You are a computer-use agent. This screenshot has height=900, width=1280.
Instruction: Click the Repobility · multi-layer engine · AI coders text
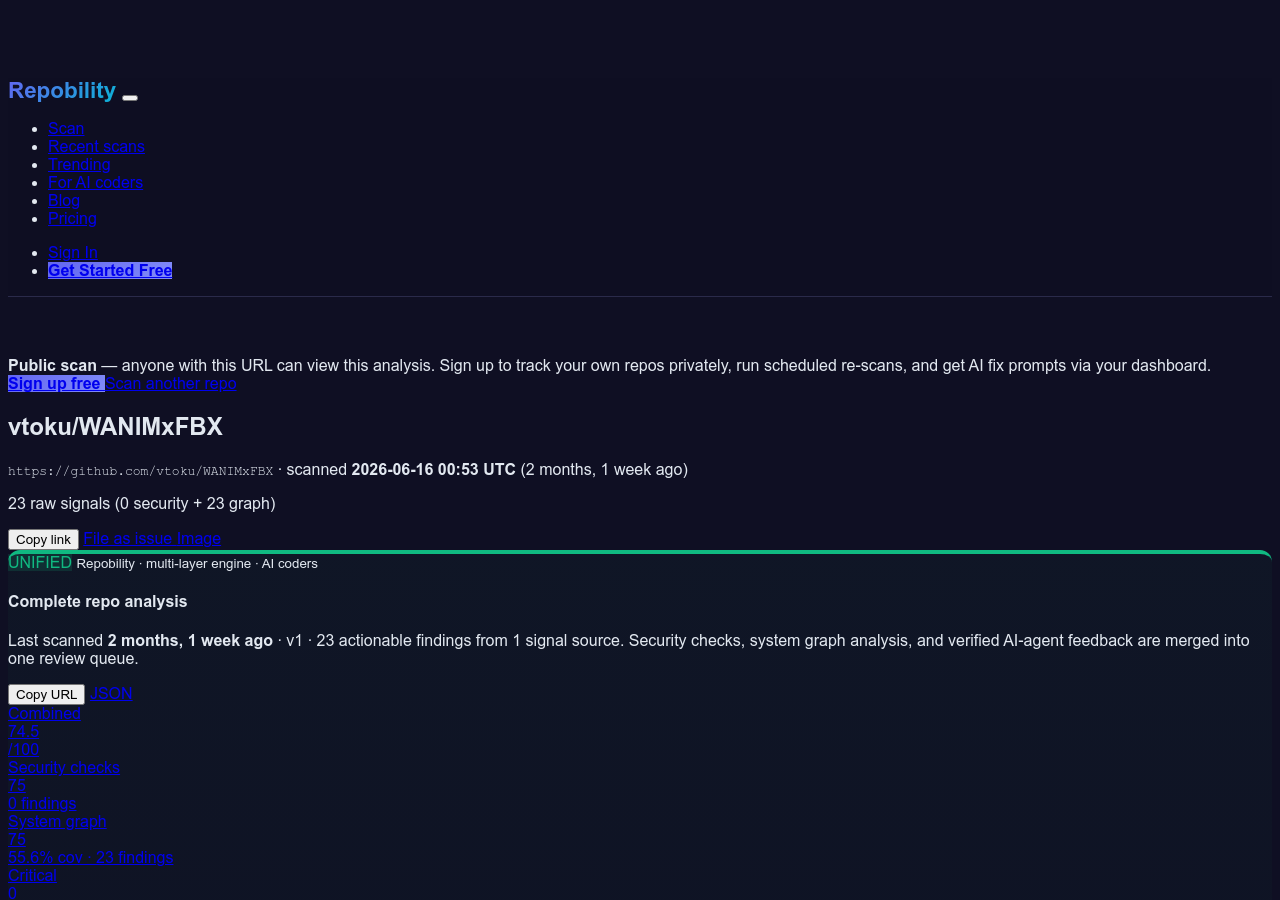tap(197, 563)
